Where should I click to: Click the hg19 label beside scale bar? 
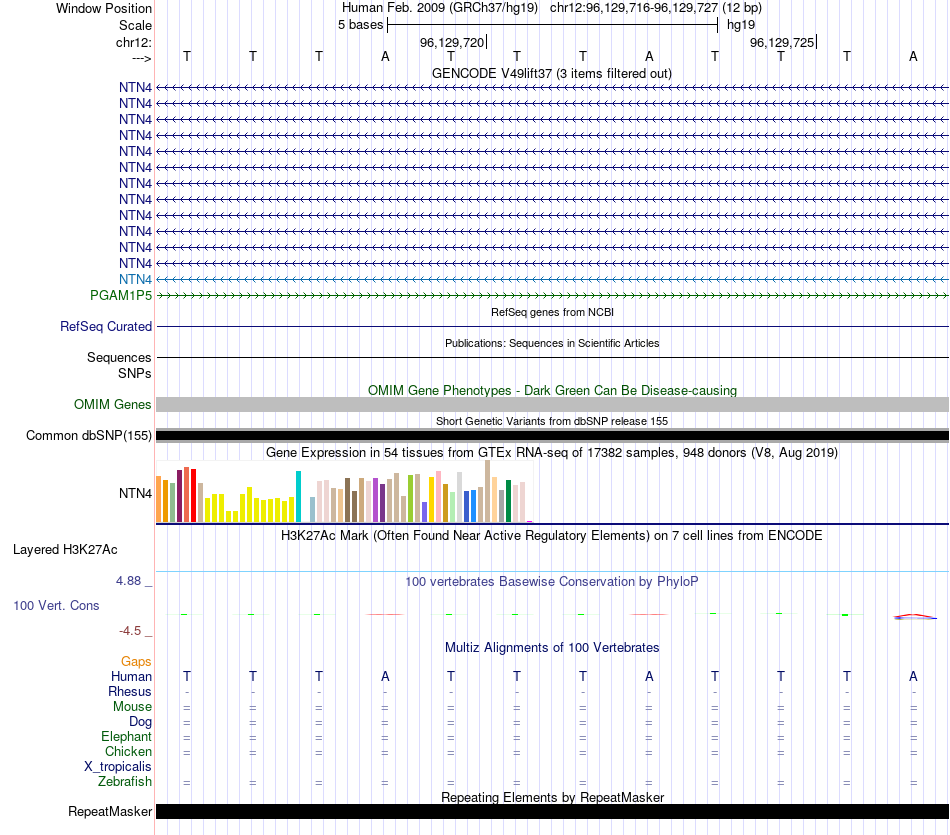(x=741, y=25)
